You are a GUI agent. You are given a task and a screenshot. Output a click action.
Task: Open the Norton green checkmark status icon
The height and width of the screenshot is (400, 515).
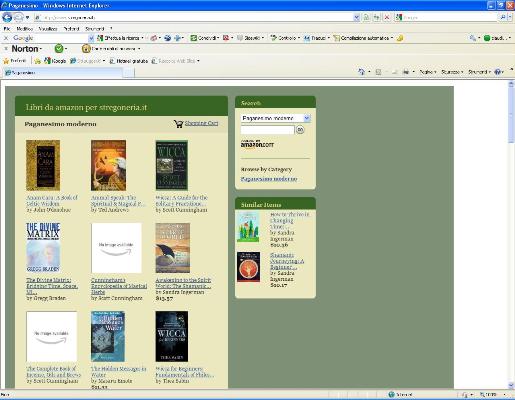59,49
